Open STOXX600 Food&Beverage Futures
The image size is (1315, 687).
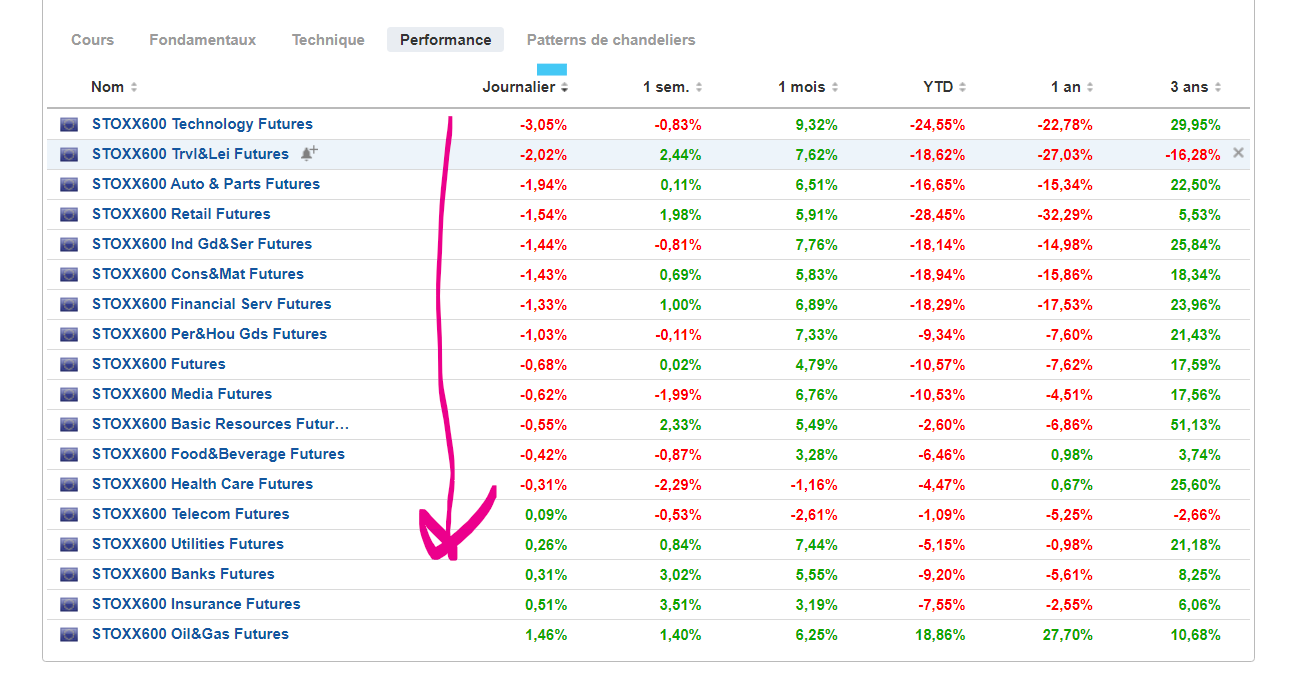point(218,454)
